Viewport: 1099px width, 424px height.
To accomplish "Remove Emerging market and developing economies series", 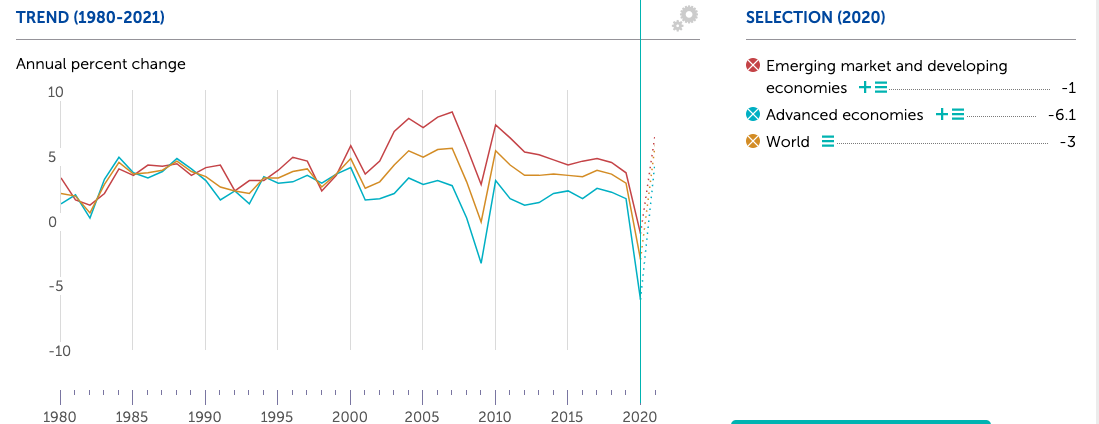I will tap(754, 66).
